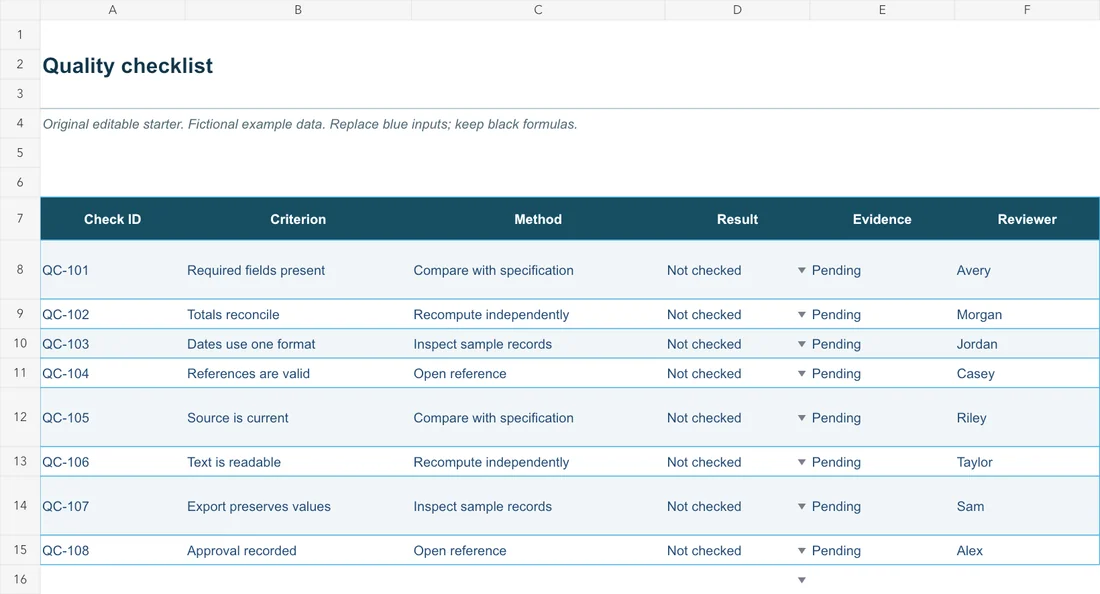Click the Result column header cell

pos(737,220)
